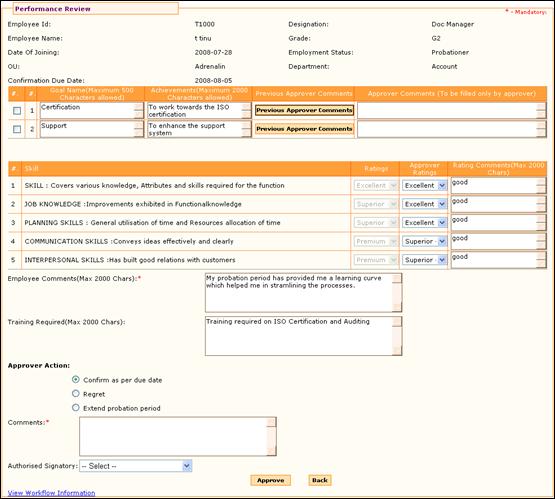The height and width of the screenshot is (499, 555).
Task: Click the Employee Comments text area scrollbar
Action: 397,293
